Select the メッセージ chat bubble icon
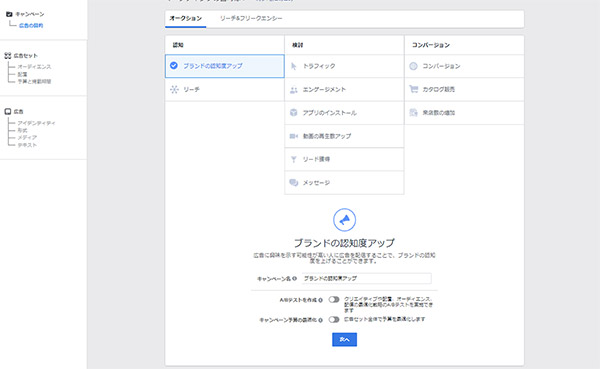This screenshot has width=600, height=369. coord(293,183)
